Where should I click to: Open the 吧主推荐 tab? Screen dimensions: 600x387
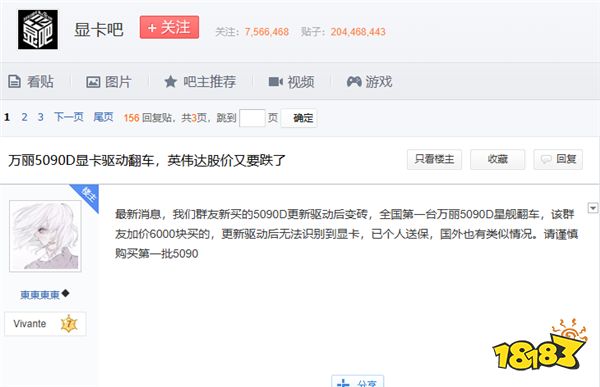[200, 82]
